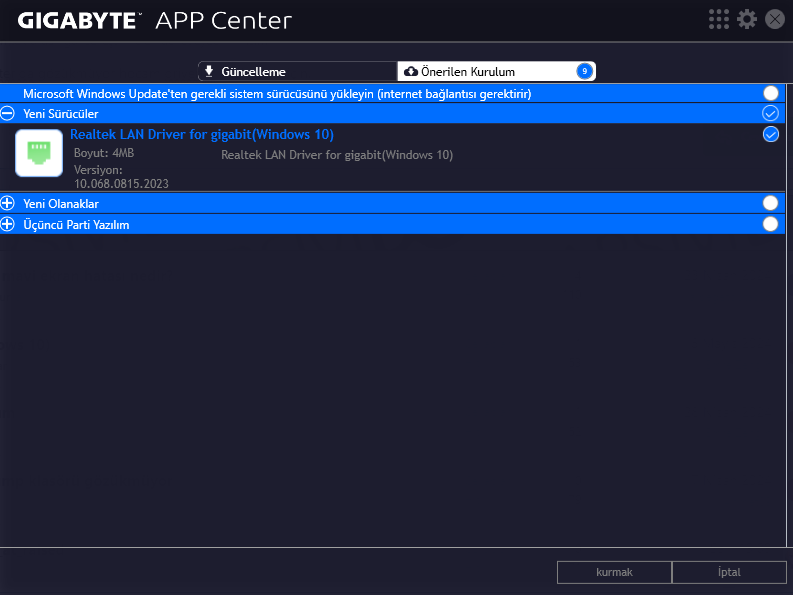793x595 pixels.
Task: Expand the Yeni Olanaklar section
Action: coord(8,203)
